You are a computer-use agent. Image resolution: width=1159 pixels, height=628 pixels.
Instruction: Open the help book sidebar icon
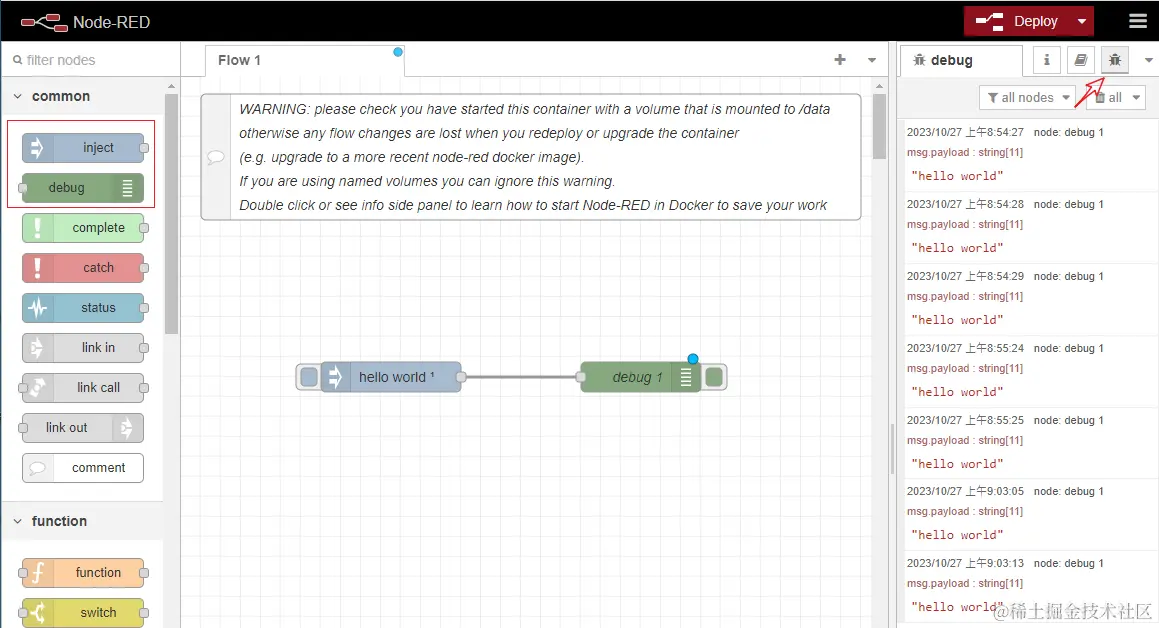pos(1081,60)
